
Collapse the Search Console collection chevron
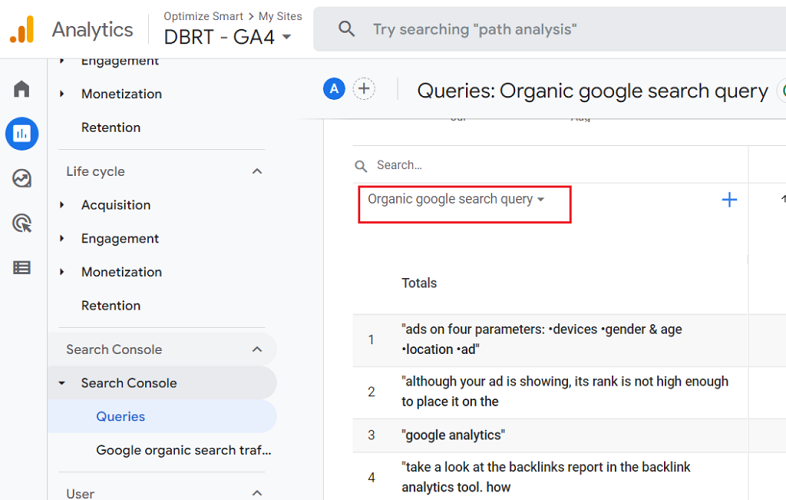tap(257, 350)
